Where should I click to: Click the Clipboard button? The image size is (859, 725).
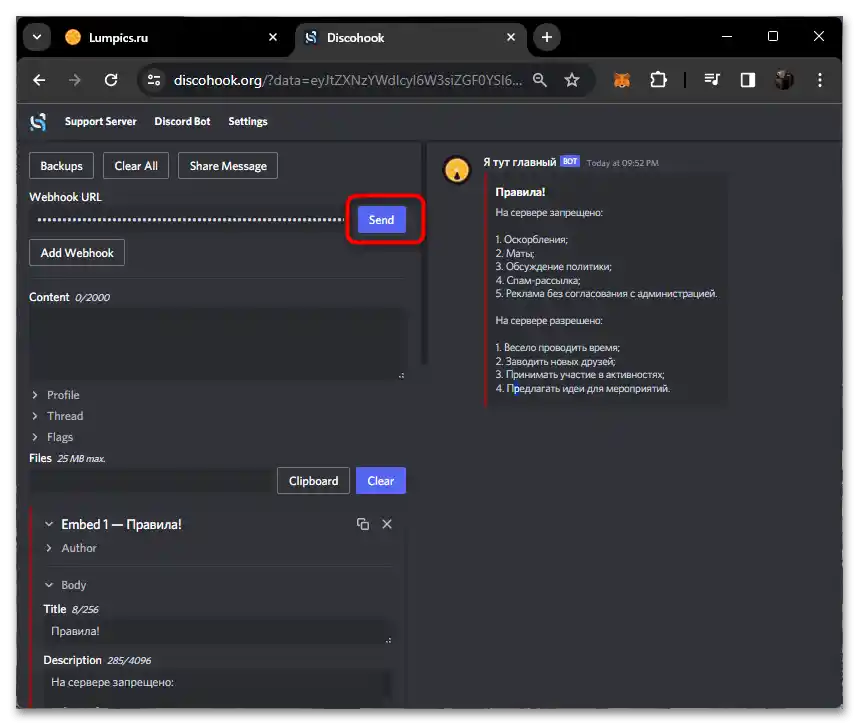tap(313, 481)
